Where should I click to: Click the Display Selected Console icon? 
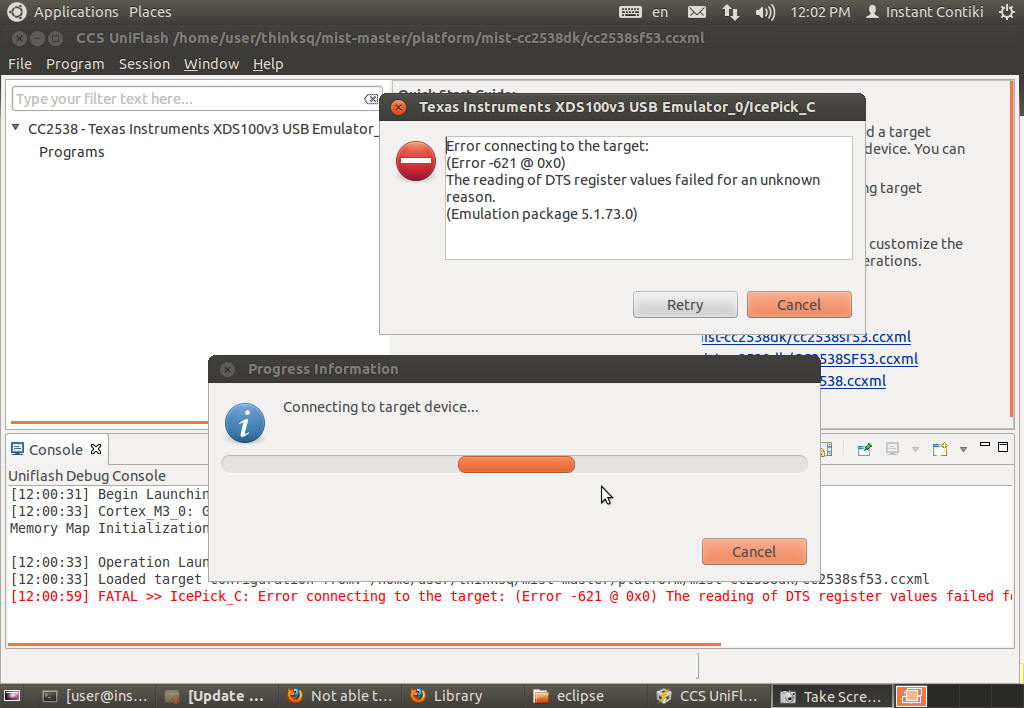point(892,449)
